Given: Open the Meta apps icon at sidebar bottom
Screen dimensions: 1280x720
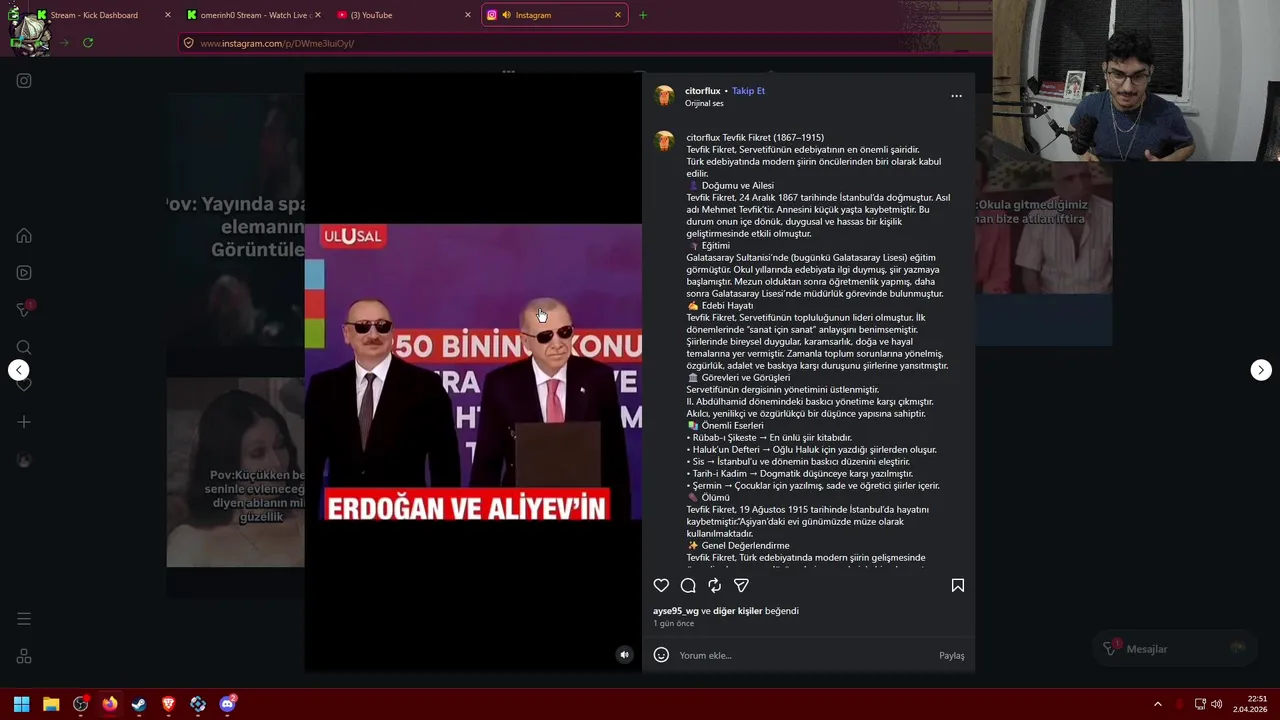Looking at the screenshot, I should coord(24,656).
